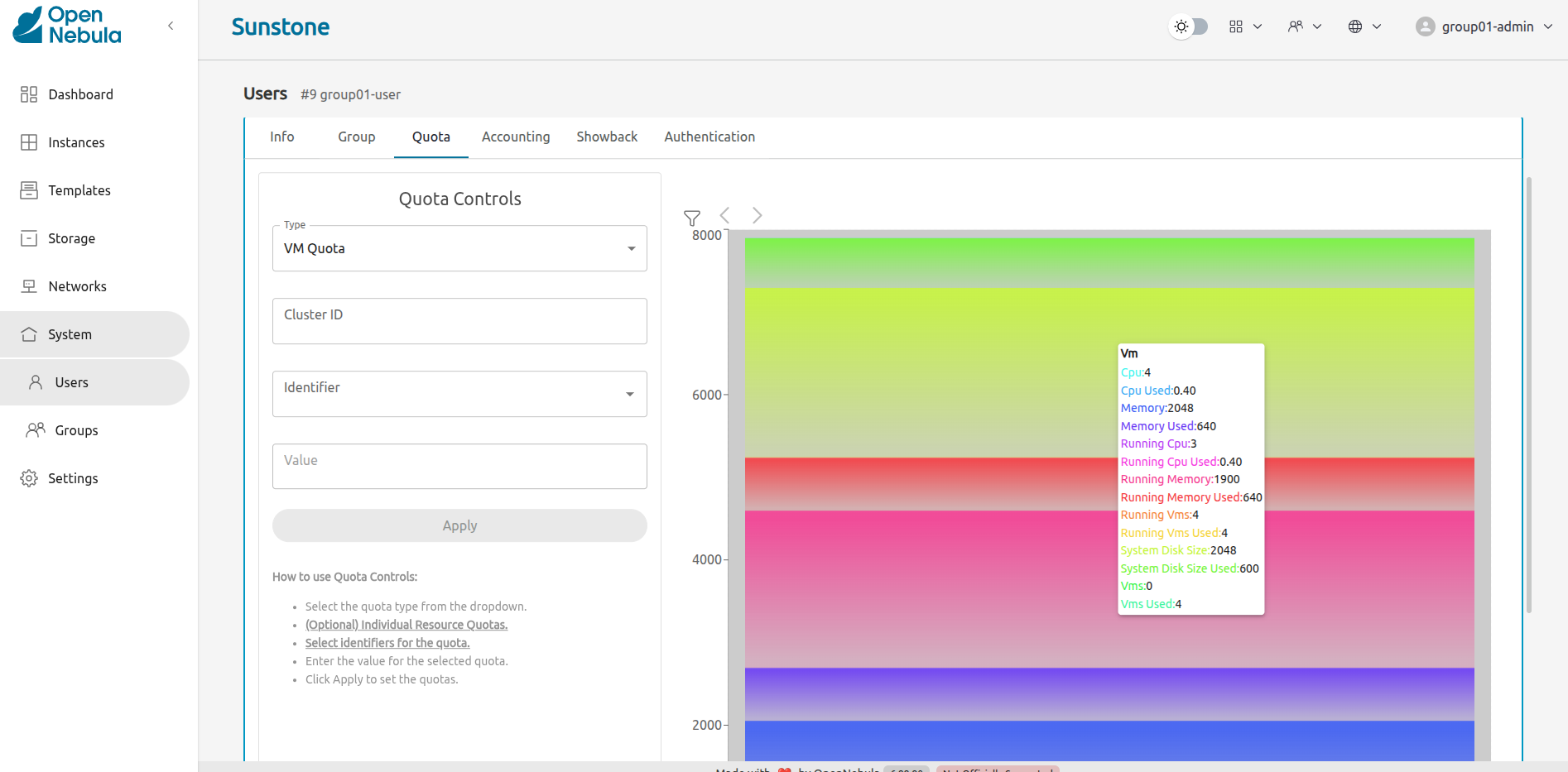Collapse the sidebar with the chevron
The height and width of the screenshot is (772, 1568).
(171, 26)
